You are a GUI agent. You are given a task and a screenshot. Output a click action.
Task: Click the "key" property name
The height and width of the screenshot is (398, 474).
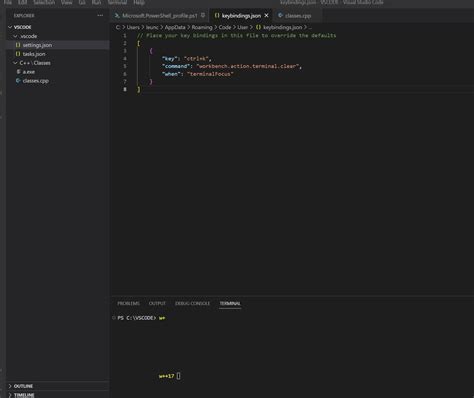click(x=169, y=59)
